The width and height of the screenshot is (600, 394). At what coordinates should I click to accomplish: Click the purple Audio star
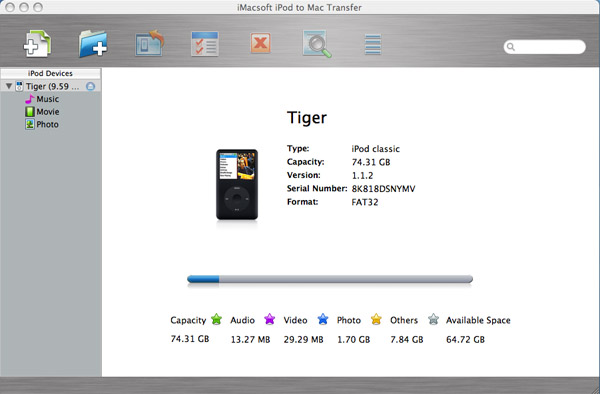[270, 319]
